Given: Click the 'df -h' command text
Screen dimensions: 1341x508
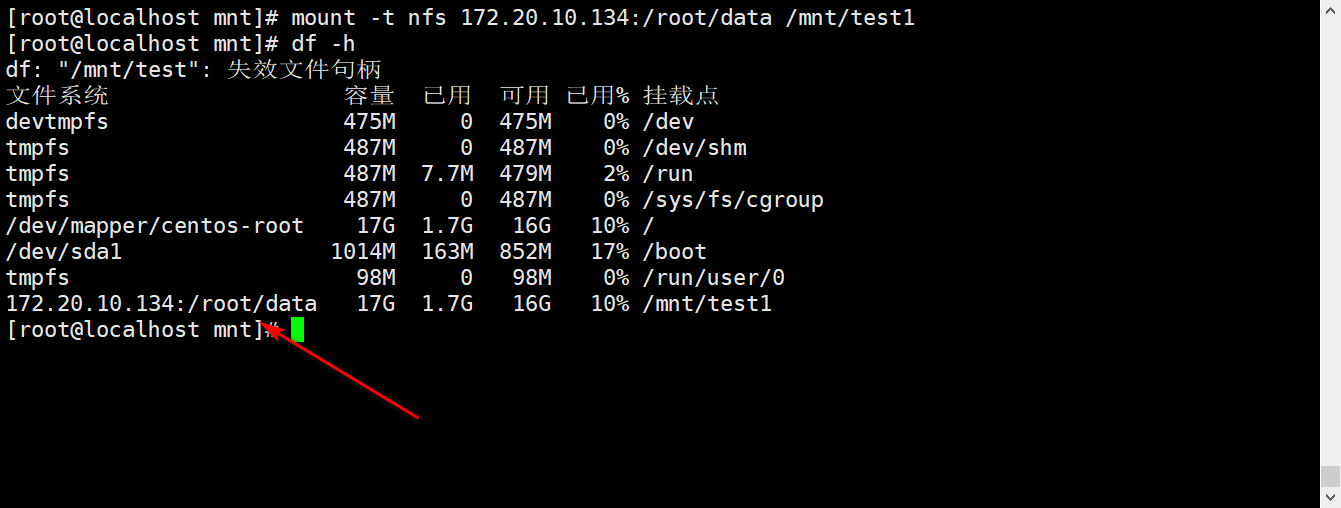Looking at the screenshot, I should tap(323, 44).
